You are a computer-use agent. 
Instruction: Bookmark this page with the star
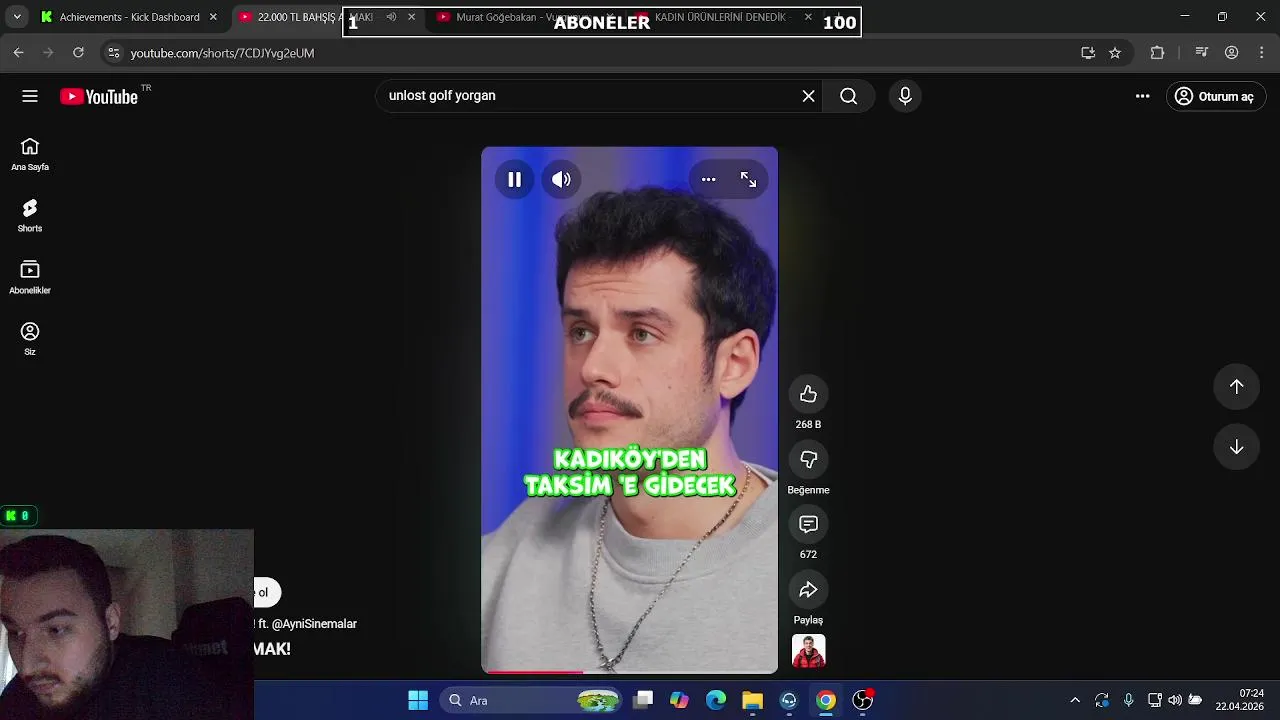(x=1115, y=53)
